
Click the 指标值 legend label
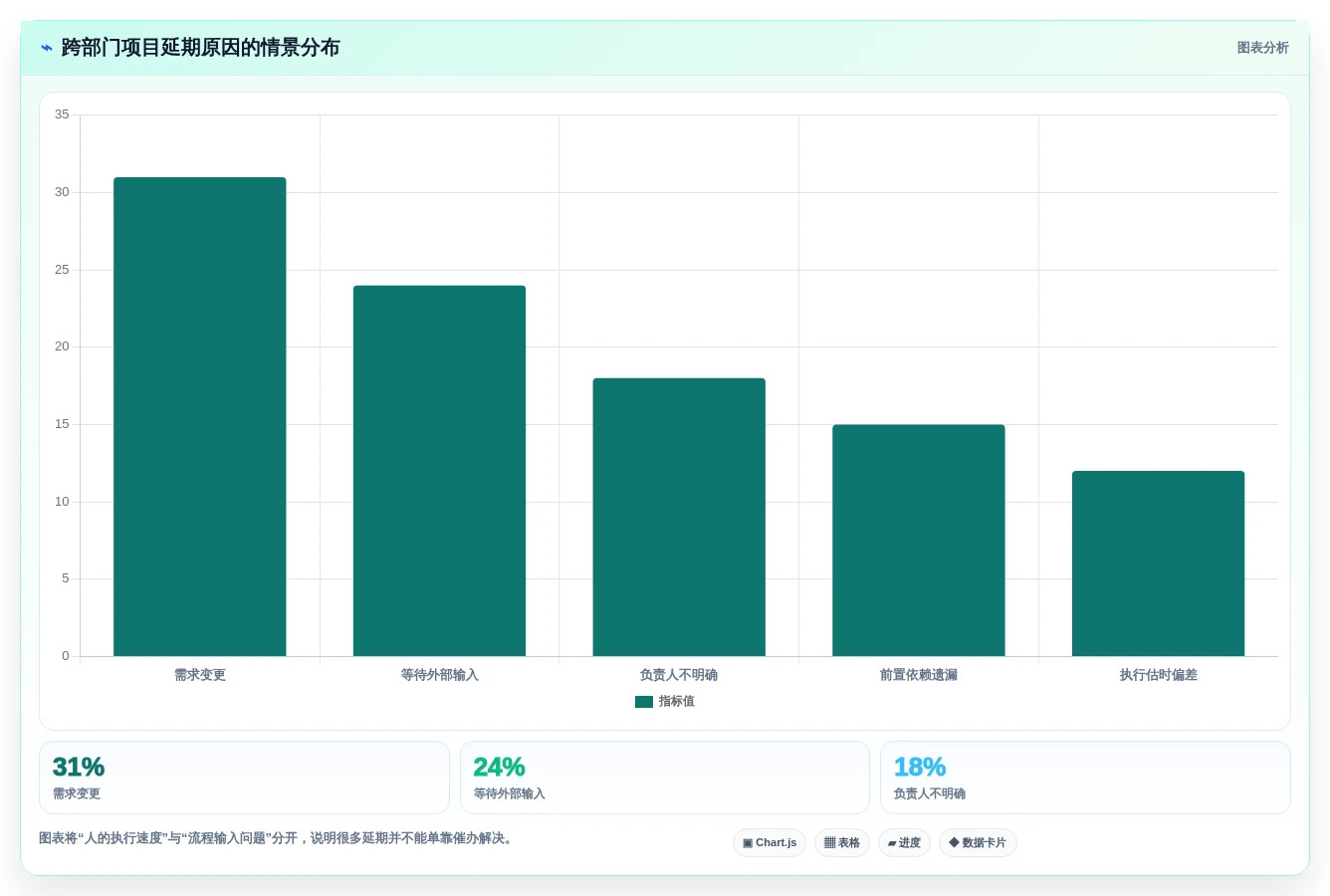click(x=677, y=702)
